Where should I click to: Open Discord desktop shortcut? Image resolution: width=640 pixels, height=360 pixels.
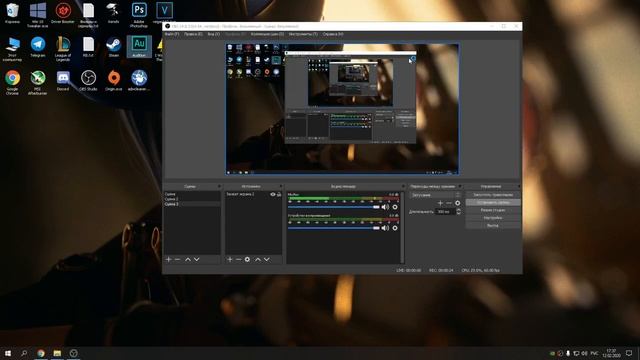tap(63, 80)
